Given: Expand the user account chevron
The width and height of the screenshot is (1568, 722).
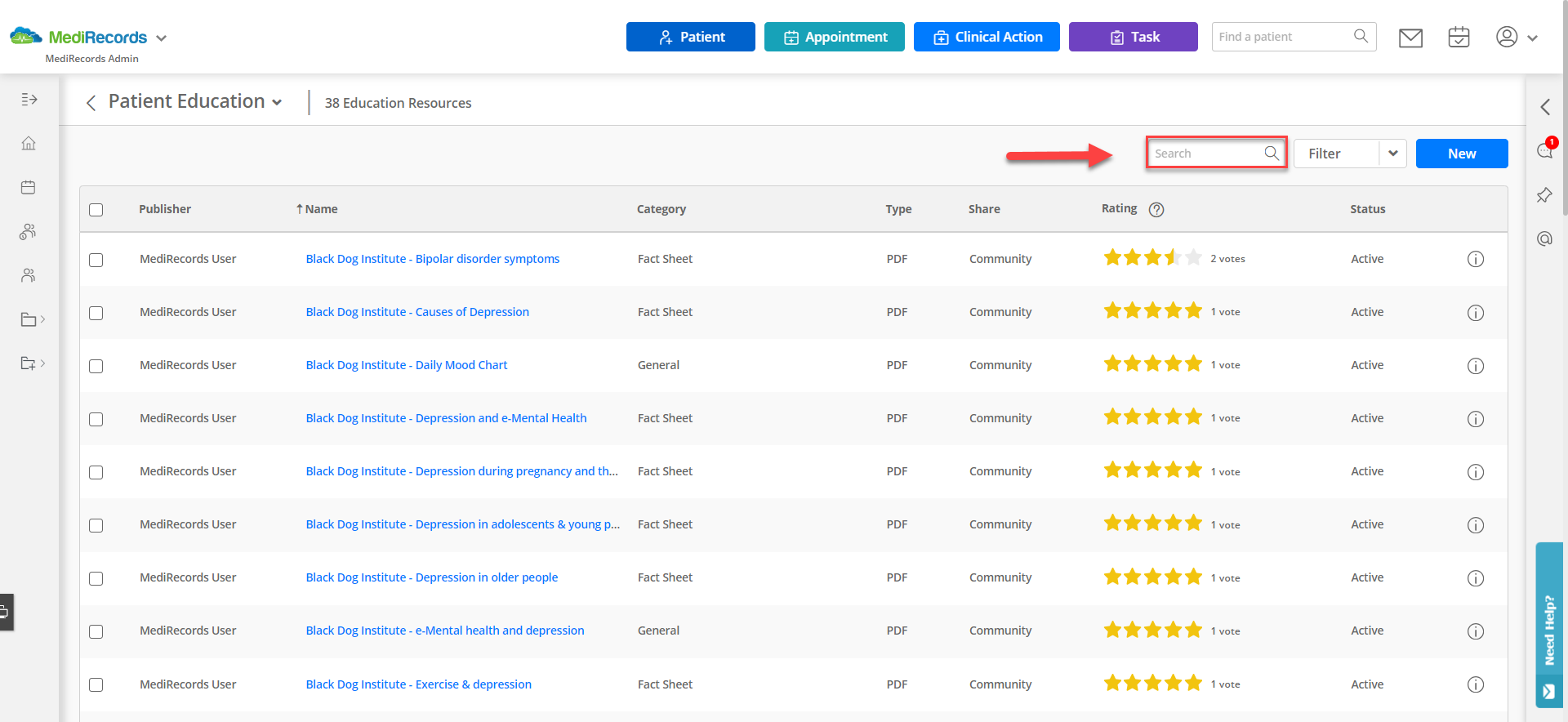Looking at the screenshot, I should (1532, 38).
